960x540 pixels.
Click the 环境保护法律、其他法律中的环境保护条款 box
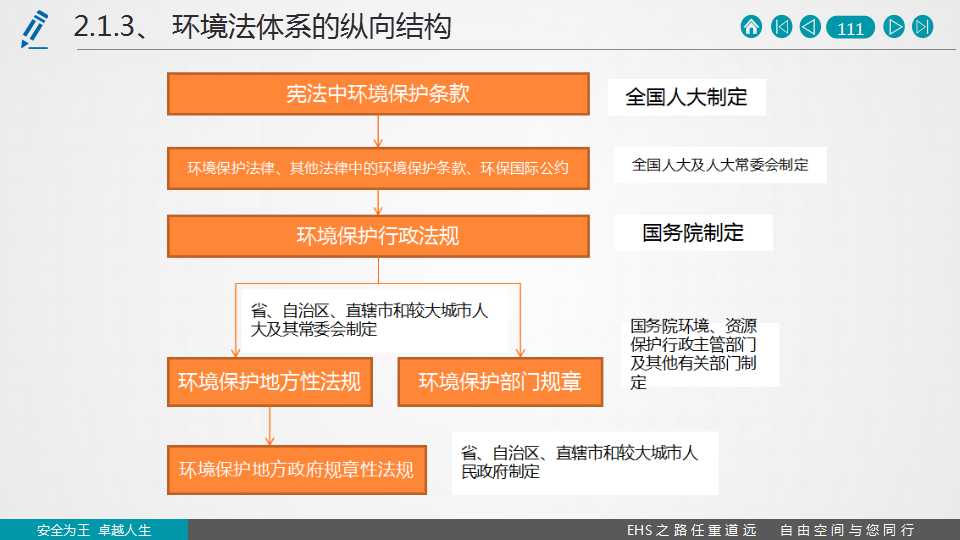click(378, 168)
